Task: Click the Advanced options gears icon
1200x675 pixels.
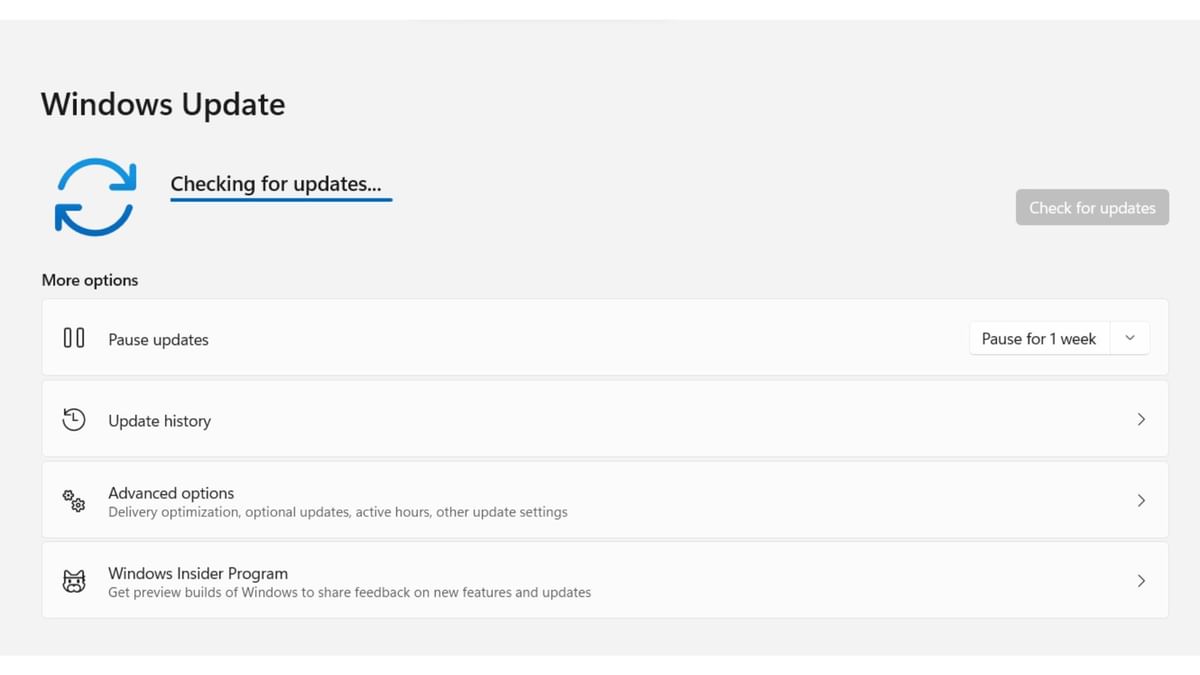Action: [x=74, y=501]
